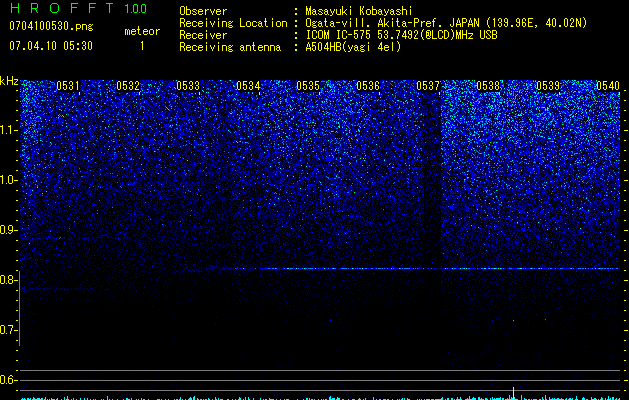Click the 0532 time marker

click(128, 85)
